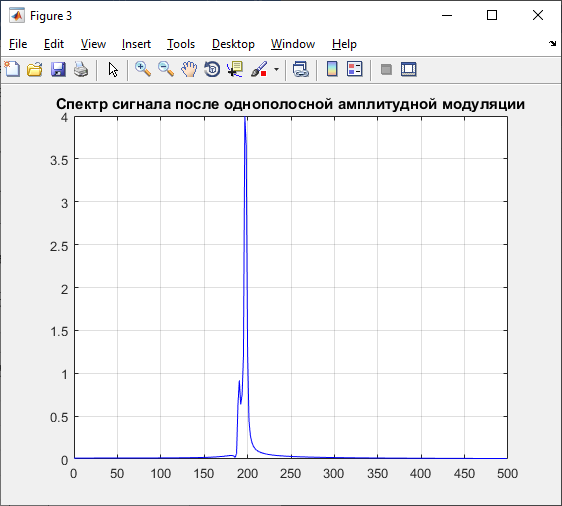Print the figure using the printer icon
Image resolution: width=562 pixels, height=506 pixels.
pyautogui.click(x=81, y=69)
